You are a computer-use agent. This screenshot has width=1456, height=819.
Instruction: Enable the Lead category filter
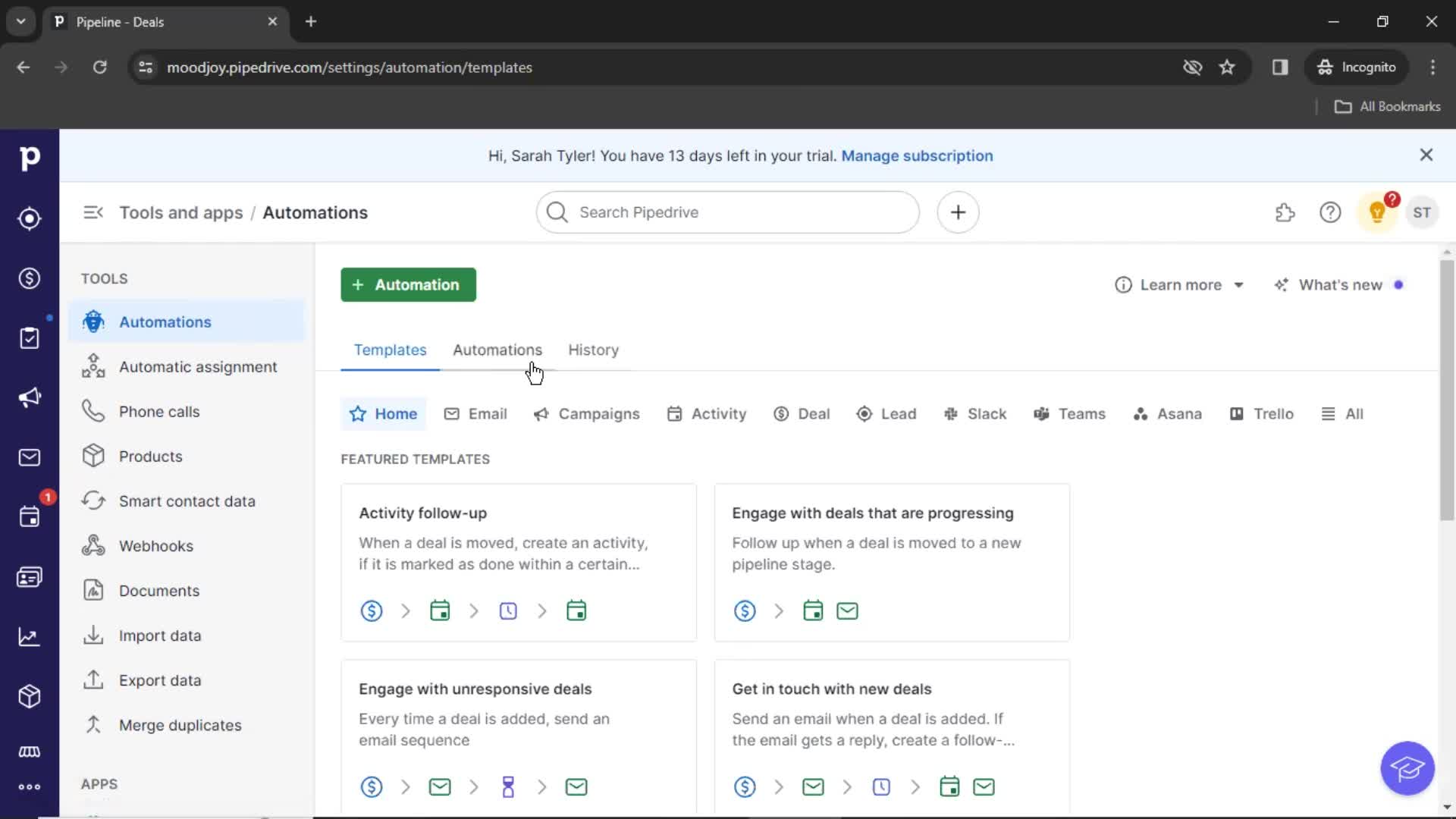click(x=885, y=413)
